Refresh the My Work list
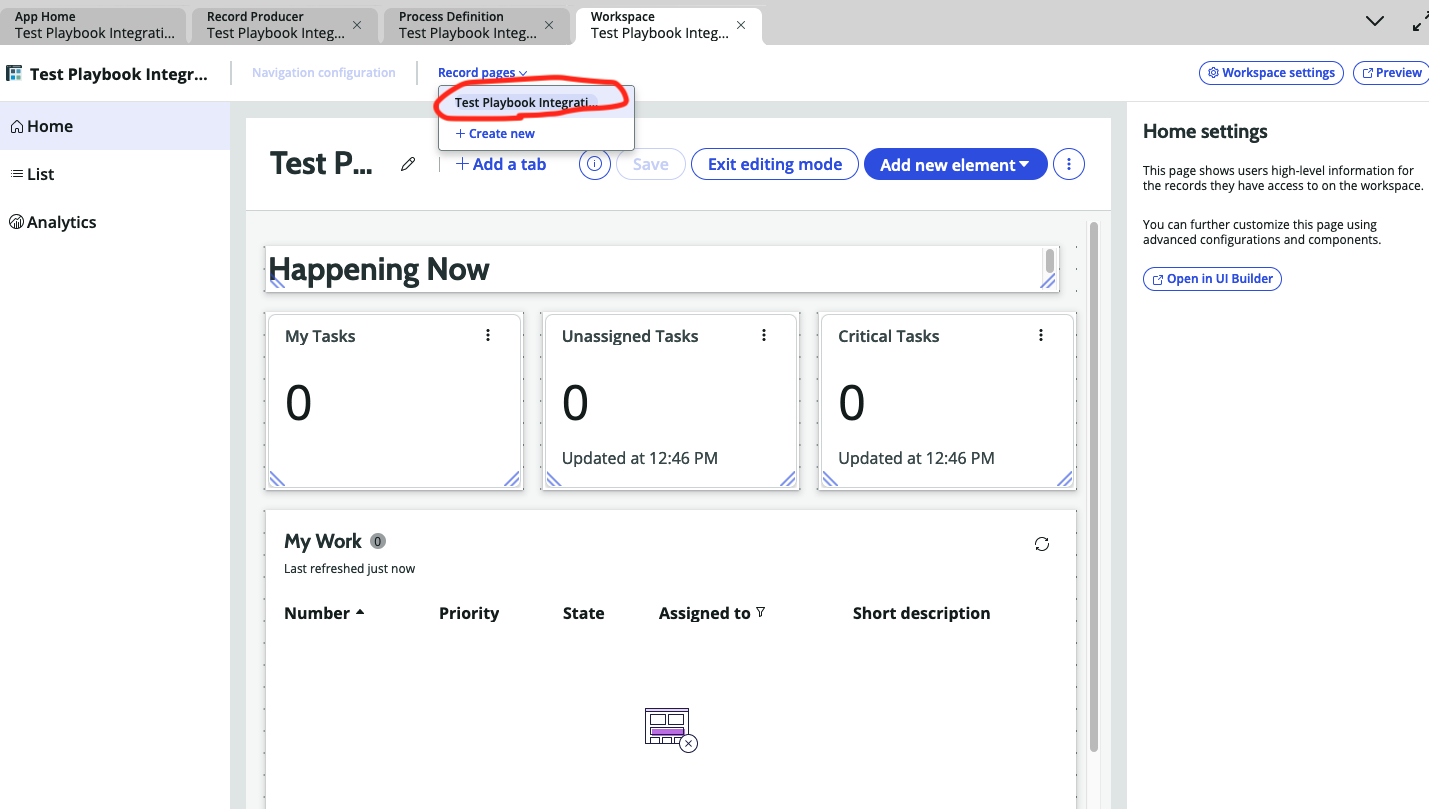Screen dimensions: 1429x809 pos(1041,543)
